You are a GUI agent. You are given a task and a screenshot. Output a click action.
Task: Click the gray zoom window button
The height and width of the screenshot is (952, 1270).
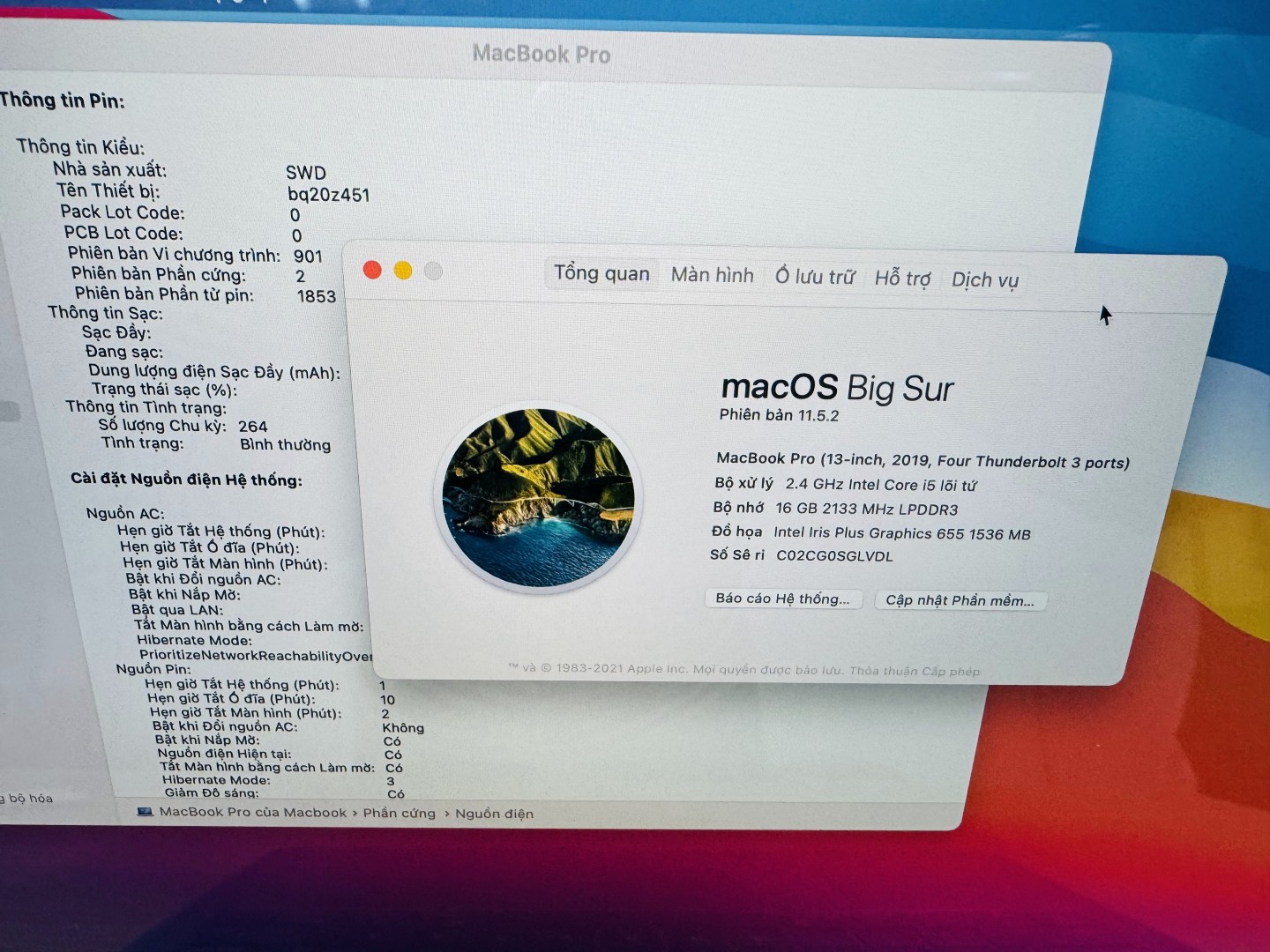point(433,271)
